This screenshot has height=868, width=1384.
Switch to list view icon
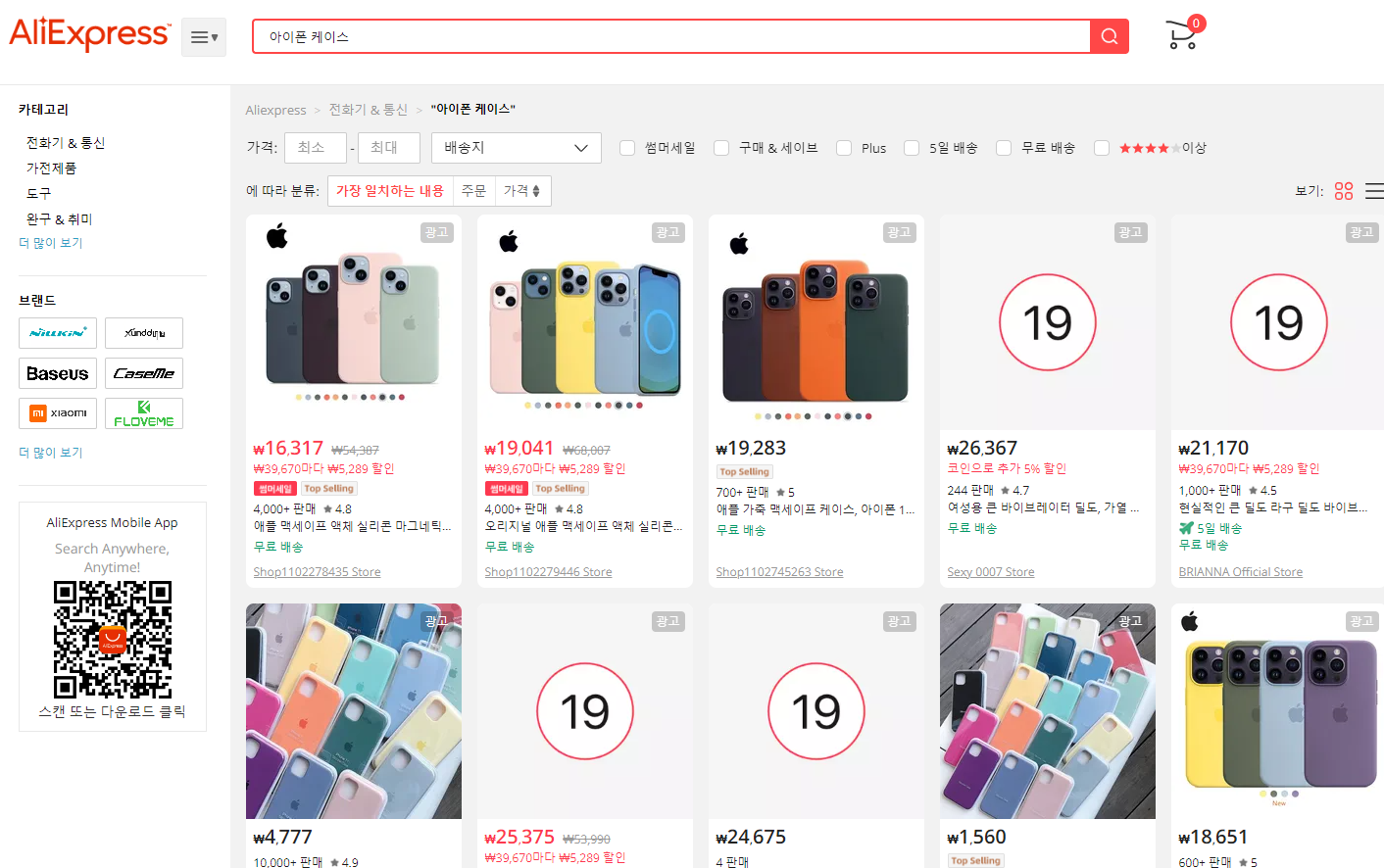tap(1374, 191)
